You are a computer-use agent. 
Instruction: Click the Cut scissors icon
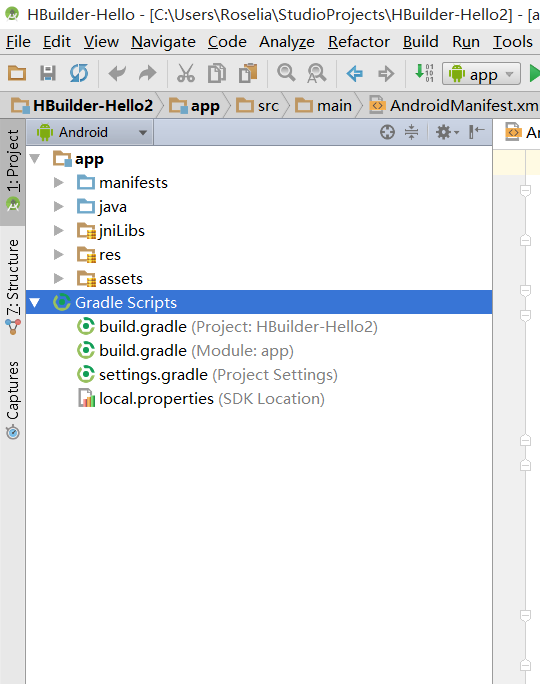186,73
